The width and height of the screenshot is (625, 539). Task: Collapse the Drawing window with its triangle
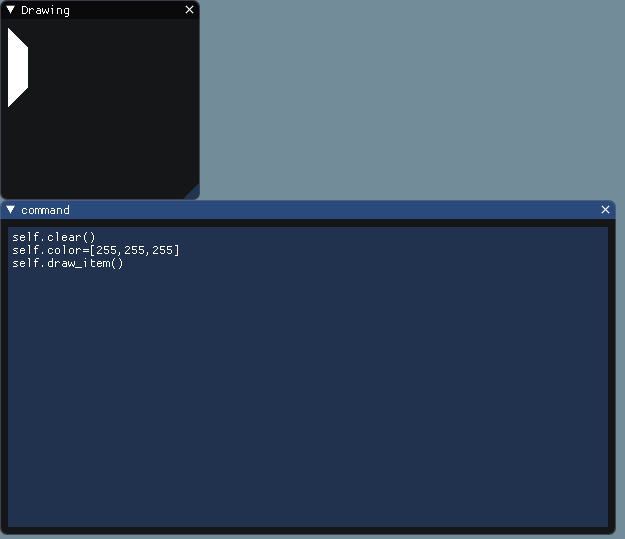click(x=11, y=10)
